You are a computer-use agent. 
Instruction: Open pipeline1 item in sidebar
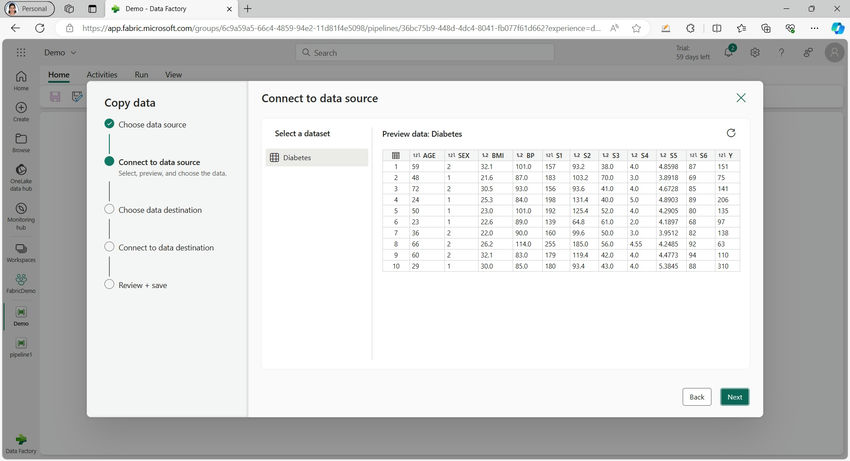21,348
